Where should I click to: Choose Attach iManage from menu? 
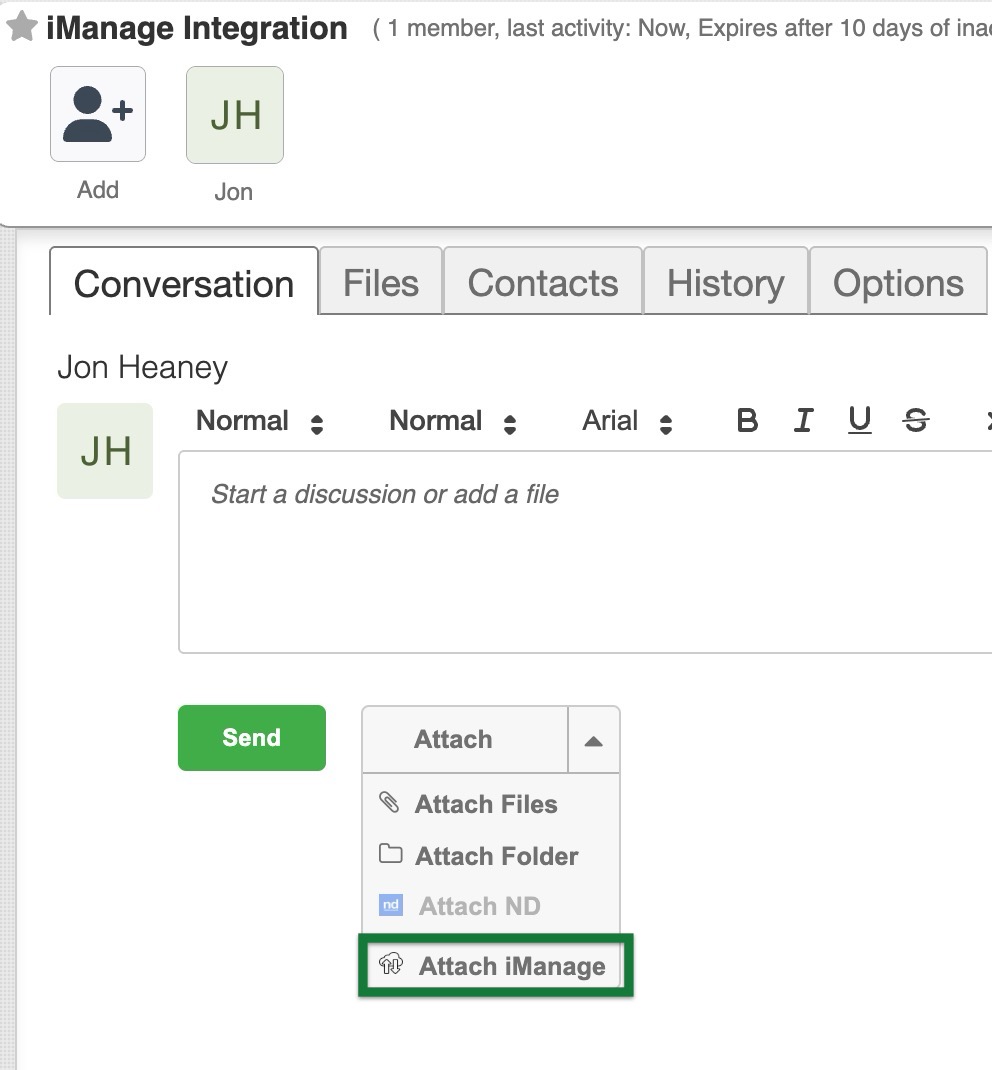[496, 966]
